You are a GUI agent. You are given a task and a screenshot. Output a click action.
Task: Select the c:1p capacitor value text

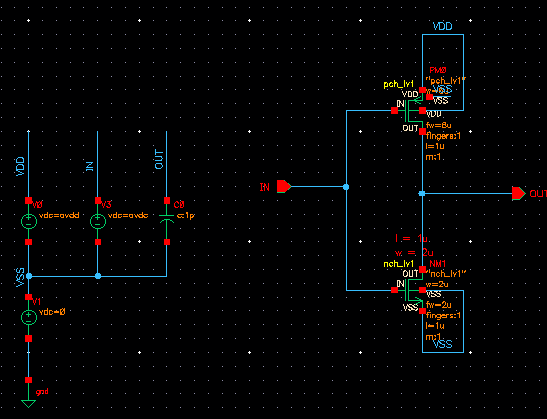(185, 216)
